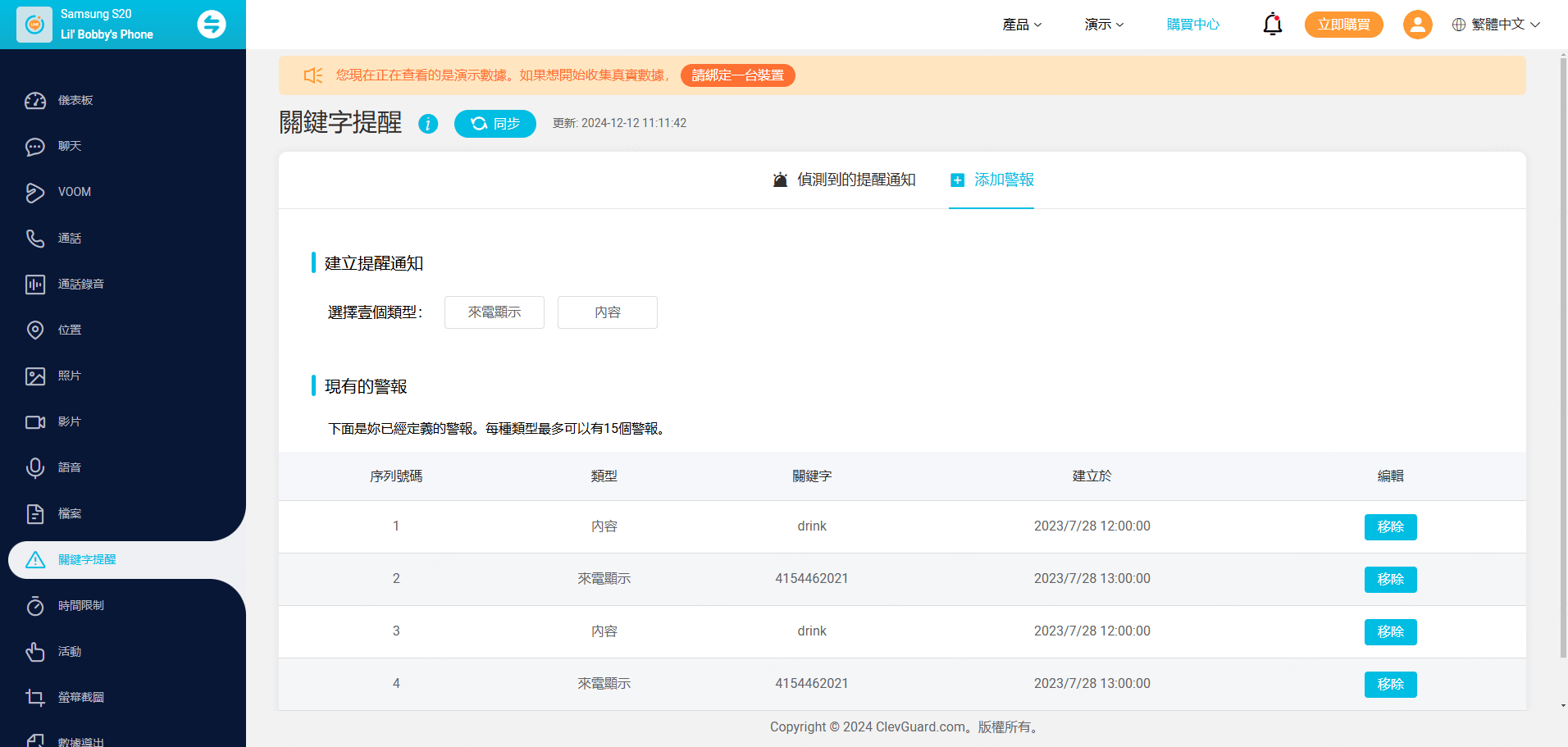Image resolution: width=1568 pixels, height=747 pixels.
Task: Open the 照片 photos icon
Action: (35, 376)
